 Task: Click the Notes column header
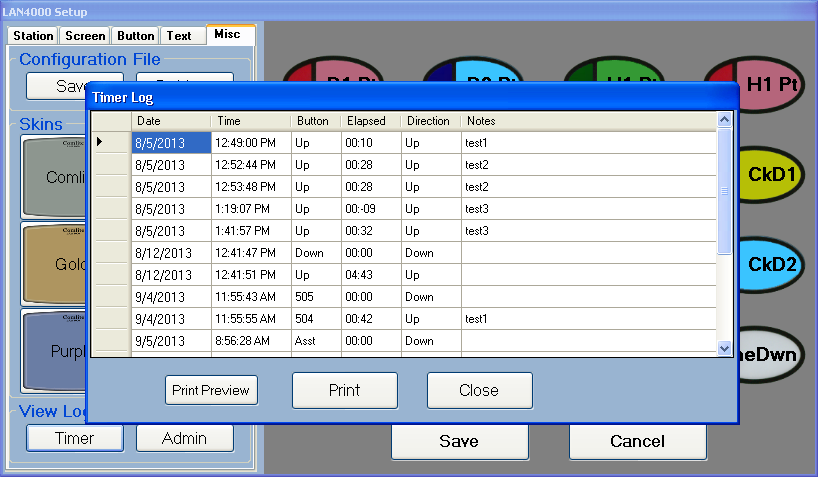point(588,121)
